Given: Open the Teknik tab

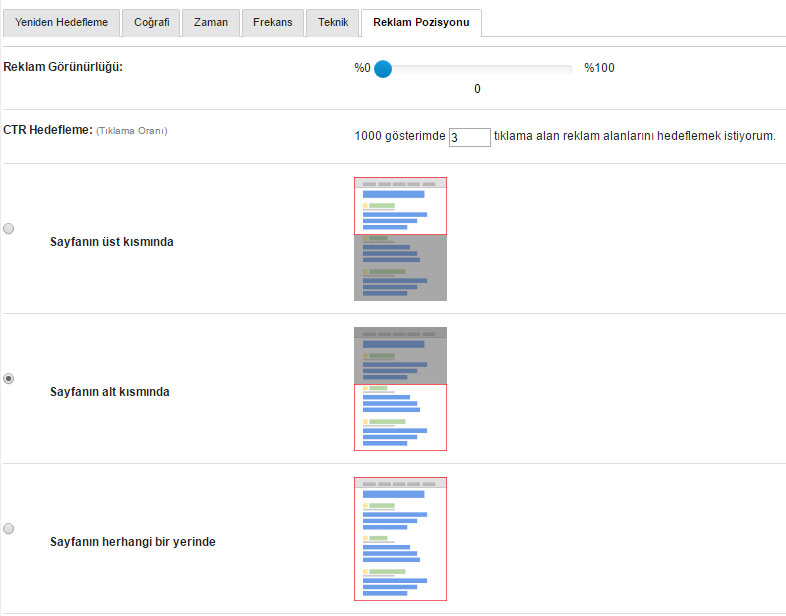Looking at the screenshot, I should 333,22.
